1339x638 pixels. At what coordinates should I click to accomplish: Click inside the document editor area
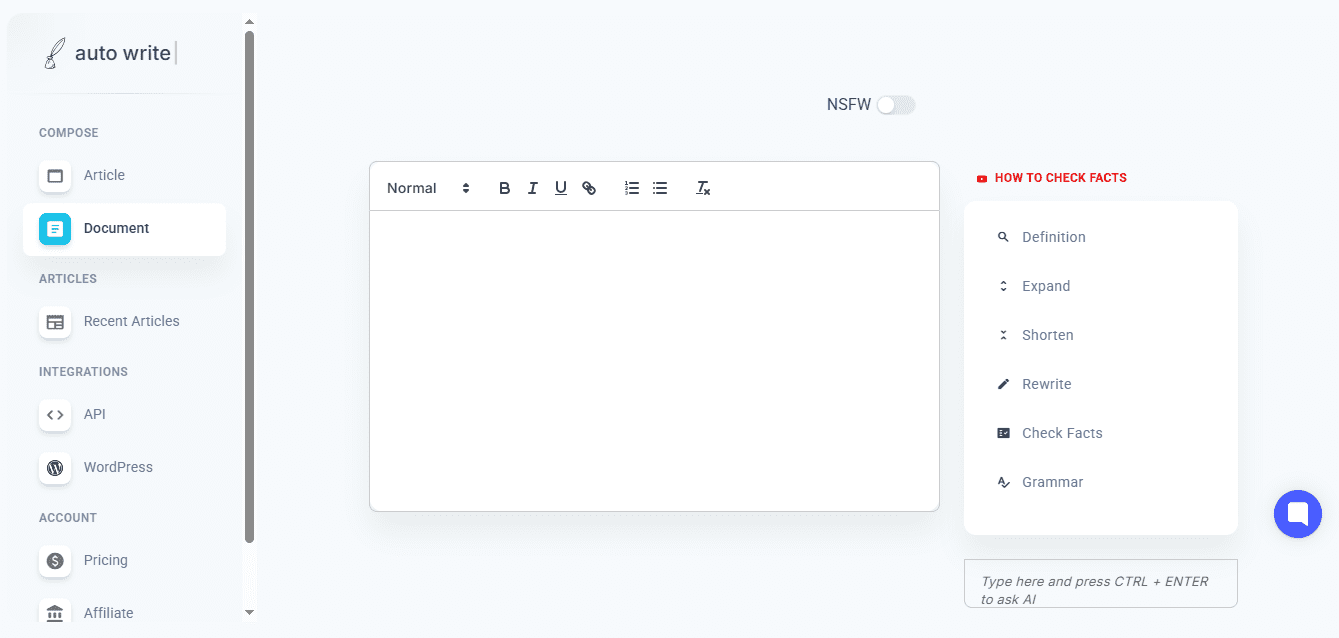pos(654,360)
